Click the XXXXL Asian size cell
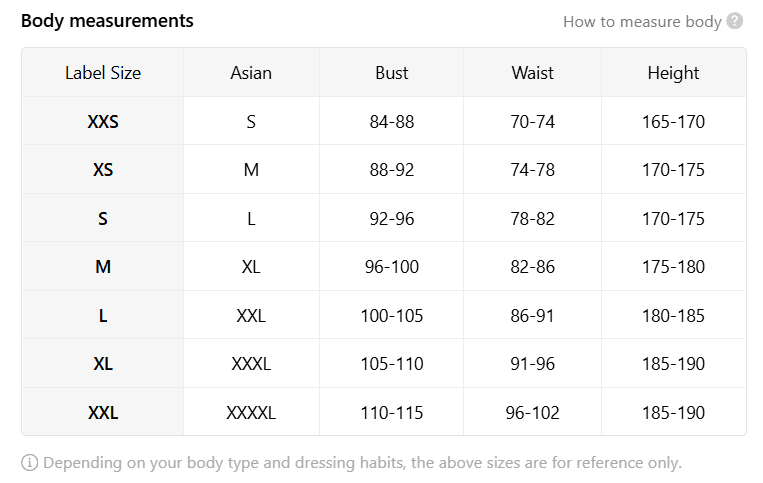763x483 pixels. [251, 413]
